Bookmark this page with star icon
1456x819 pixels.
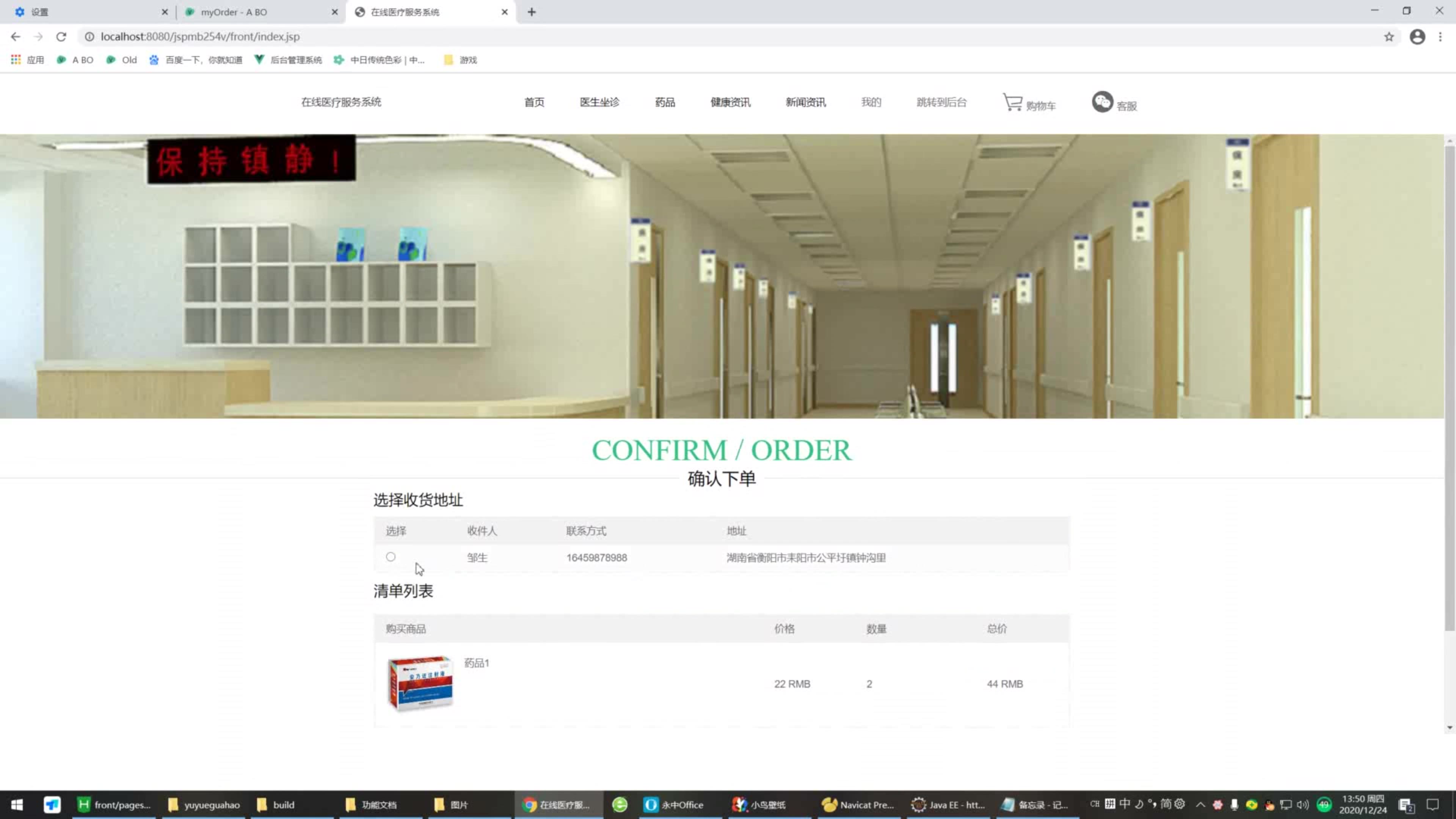pos(1389,37)
